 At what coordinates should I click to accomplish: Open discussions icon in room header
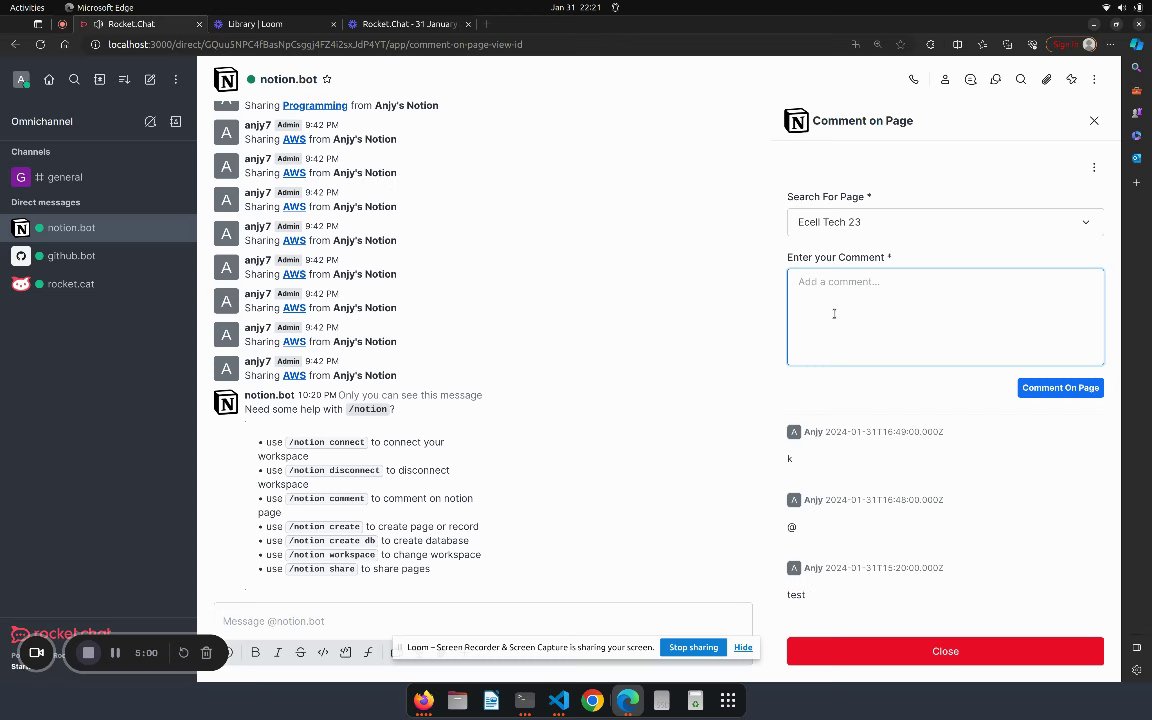pyautogui.click(x=996, y=79)
